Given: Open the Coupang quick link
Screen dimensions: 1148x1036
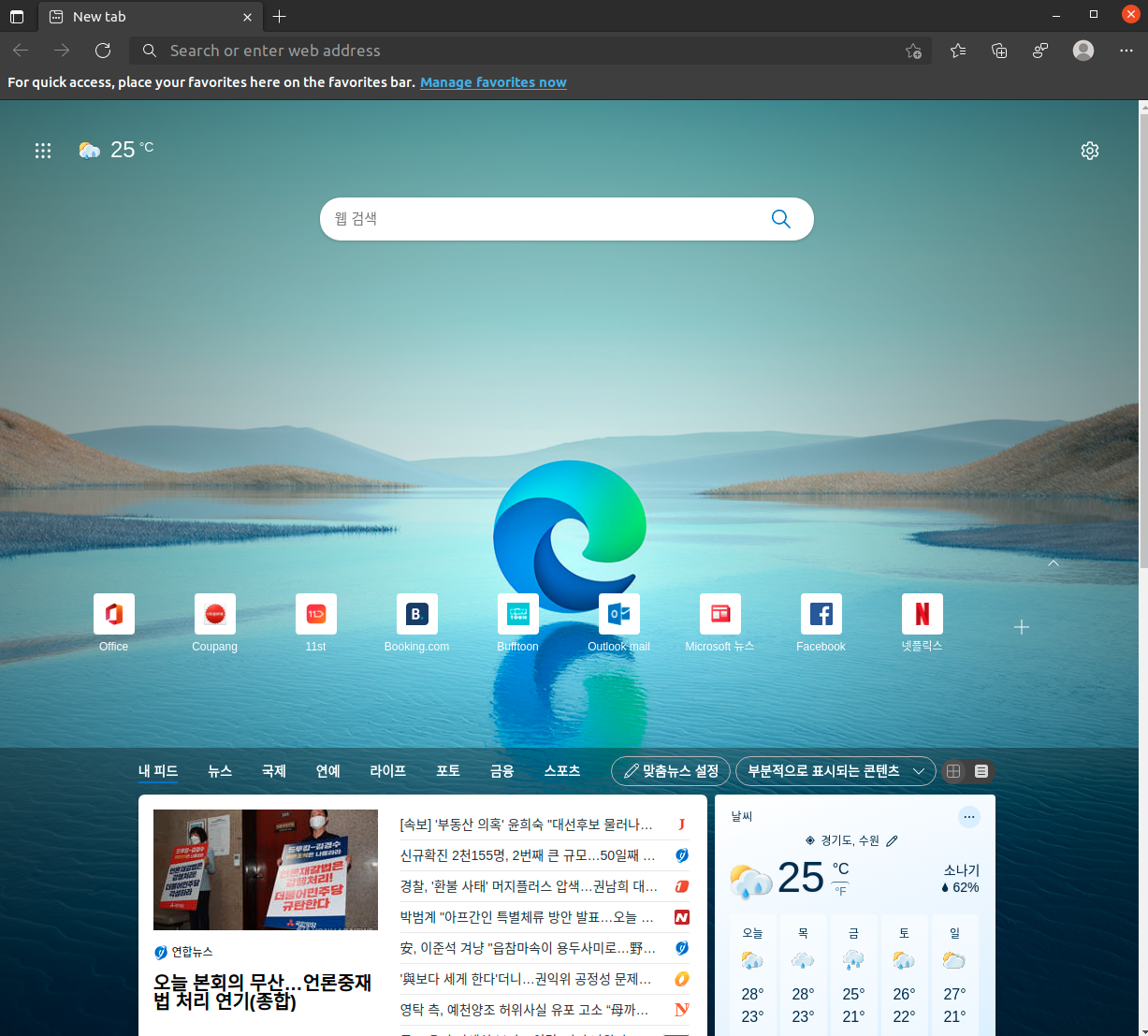Looking at the screenshot, I should pos(215,623).
